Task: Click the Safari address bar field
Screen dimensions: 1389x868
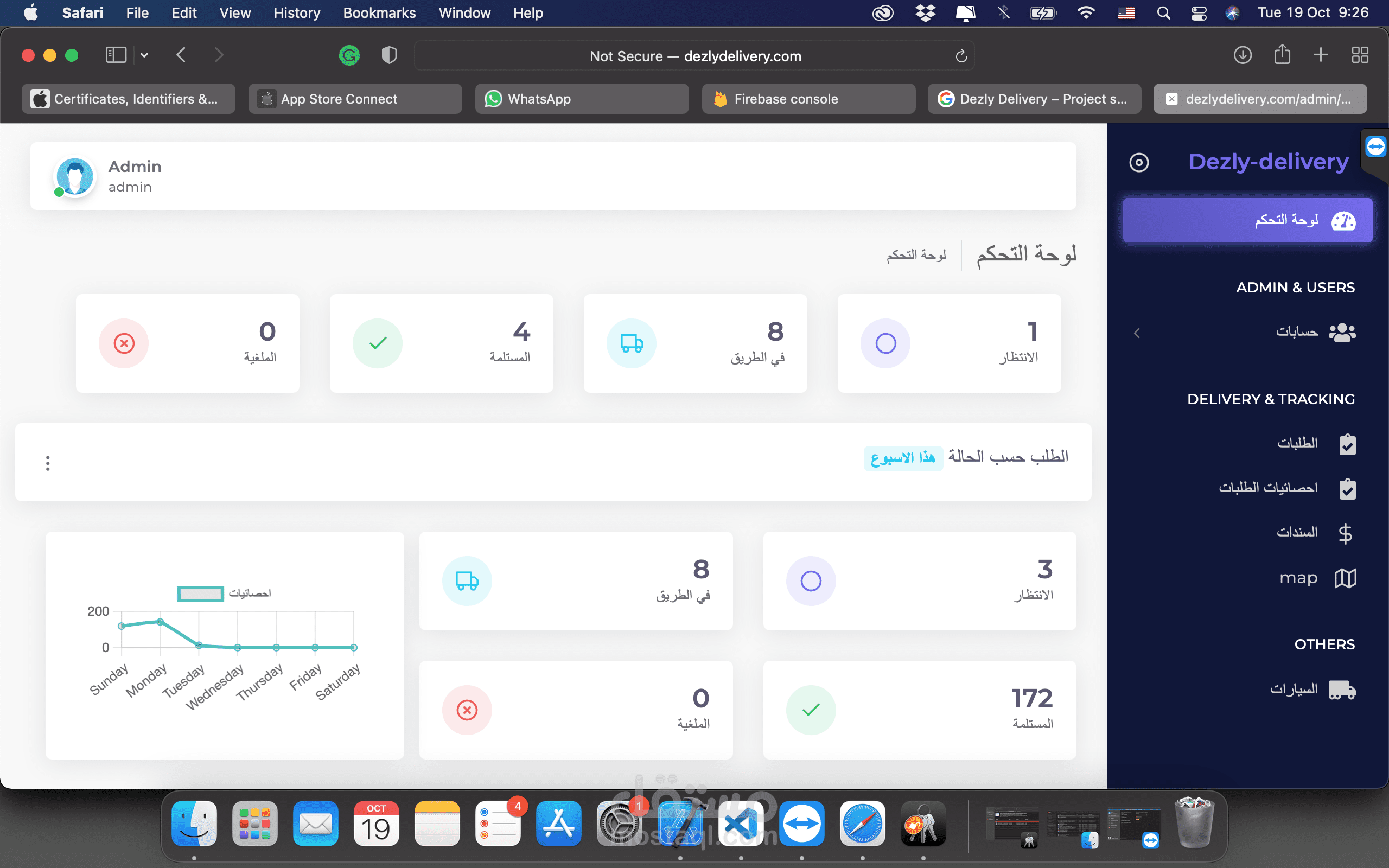Action: tap(694, 56)
